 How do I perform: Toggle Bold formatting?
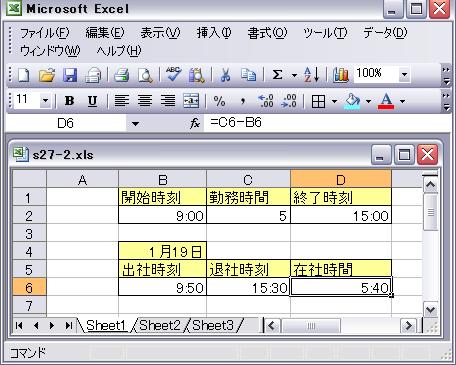pyautogui.click(x=69, y=101)
